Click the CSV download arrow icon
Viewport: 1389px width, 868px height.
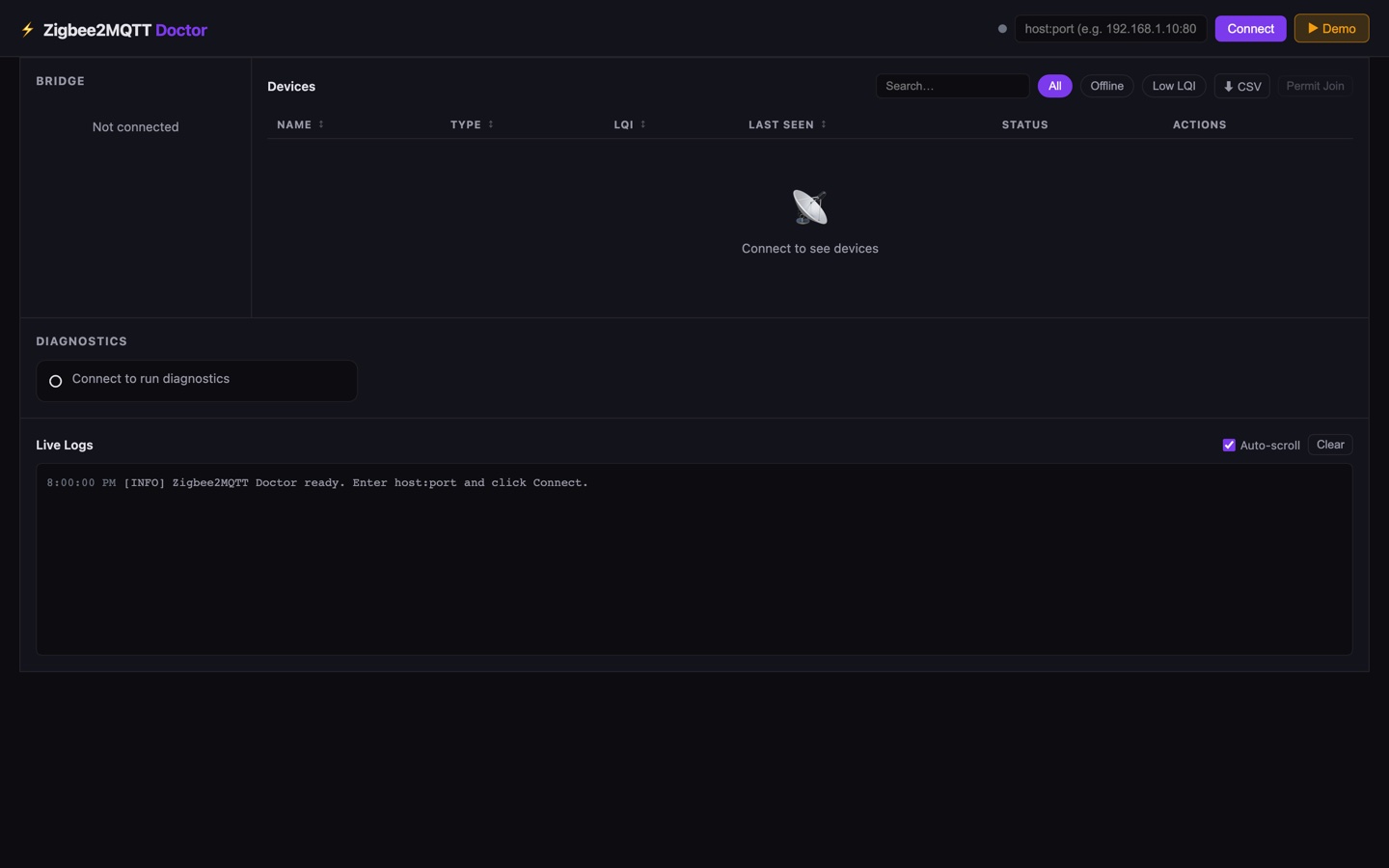[1229, 86]
